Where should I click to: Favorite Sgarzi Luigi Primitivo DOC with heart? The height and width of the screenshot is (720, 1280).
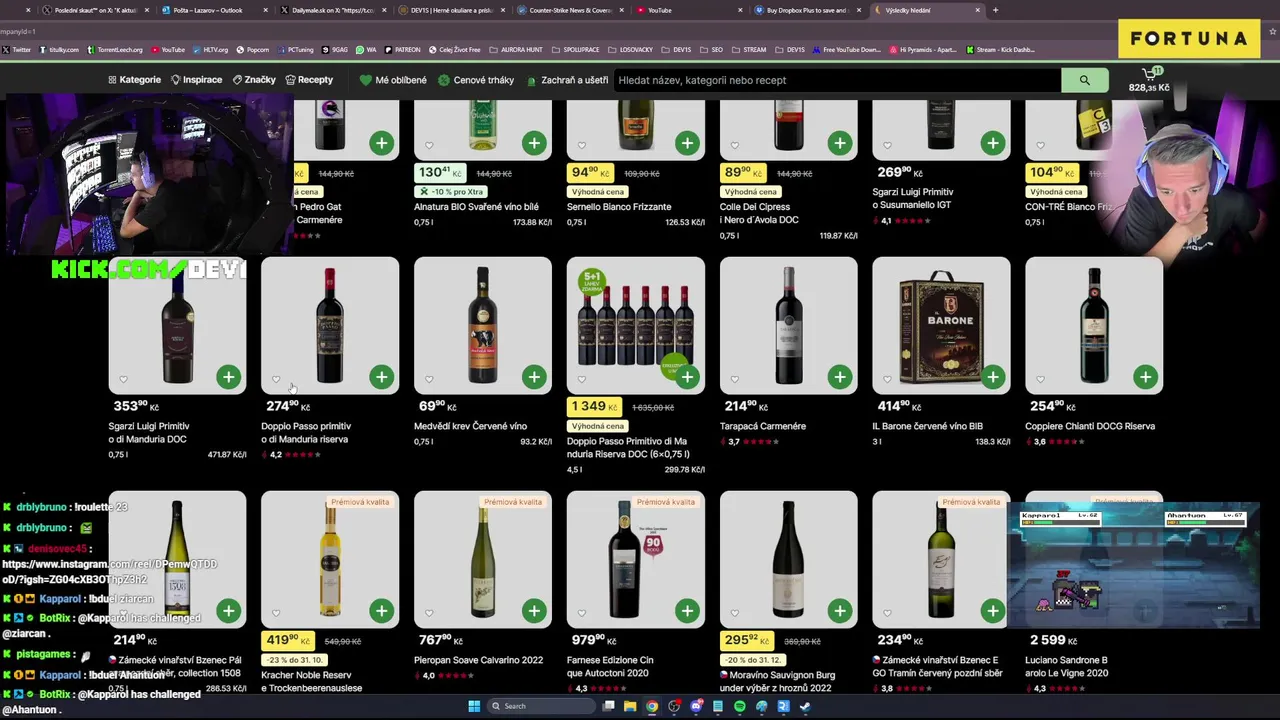(123, 379)
